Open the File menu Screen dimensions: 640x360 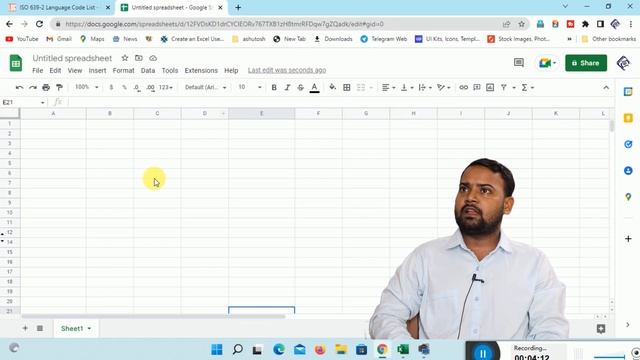(x=38, y=71)
